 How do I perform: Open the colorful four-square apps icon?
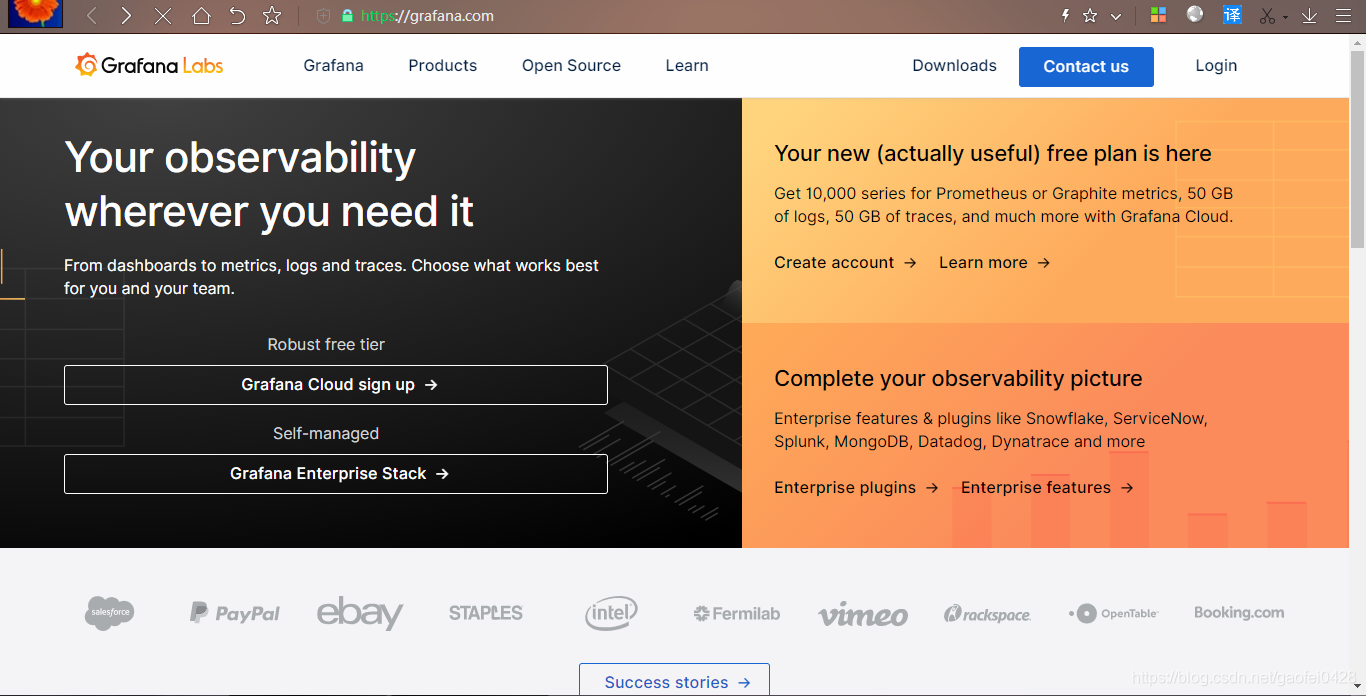click(x=1158, y=15)
